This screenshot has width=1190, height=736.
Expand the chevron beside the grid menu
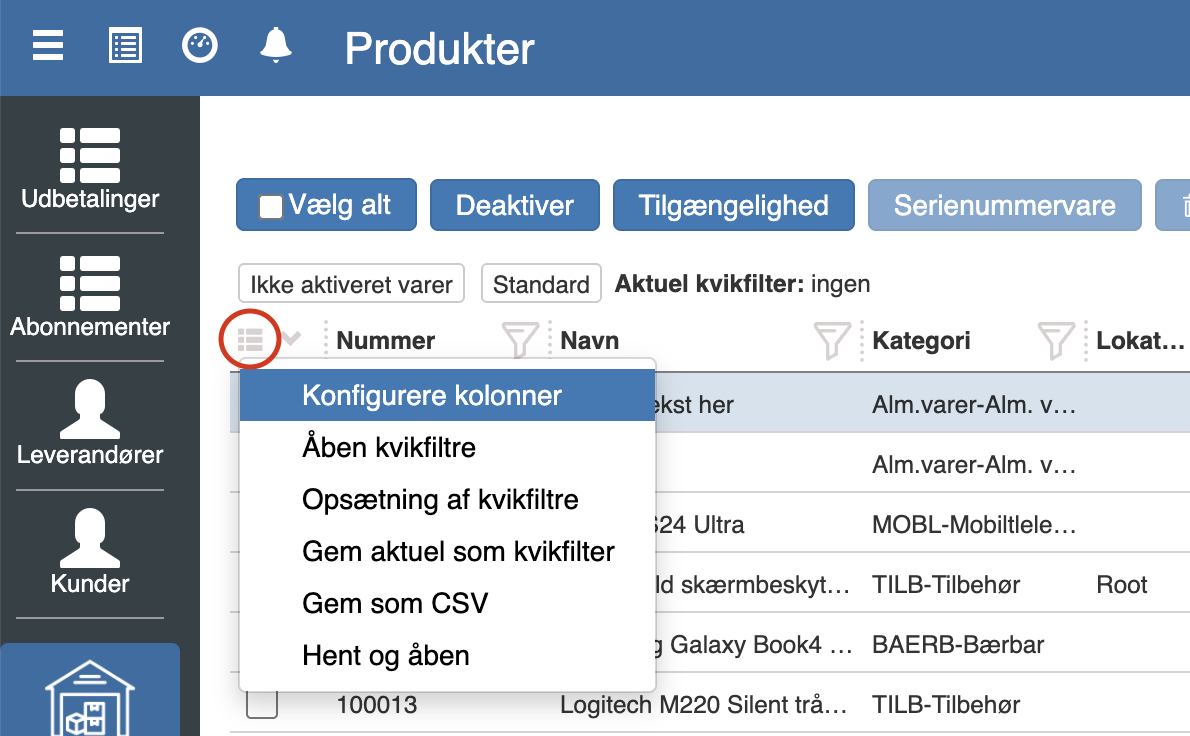(291, 339)
